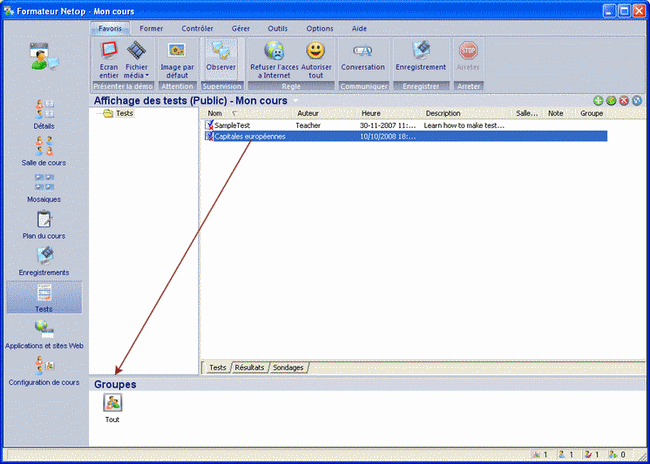The image size is (650, 464).
Task: Click the SampleTest checkmark icon
Action: [x=209, y=125]
